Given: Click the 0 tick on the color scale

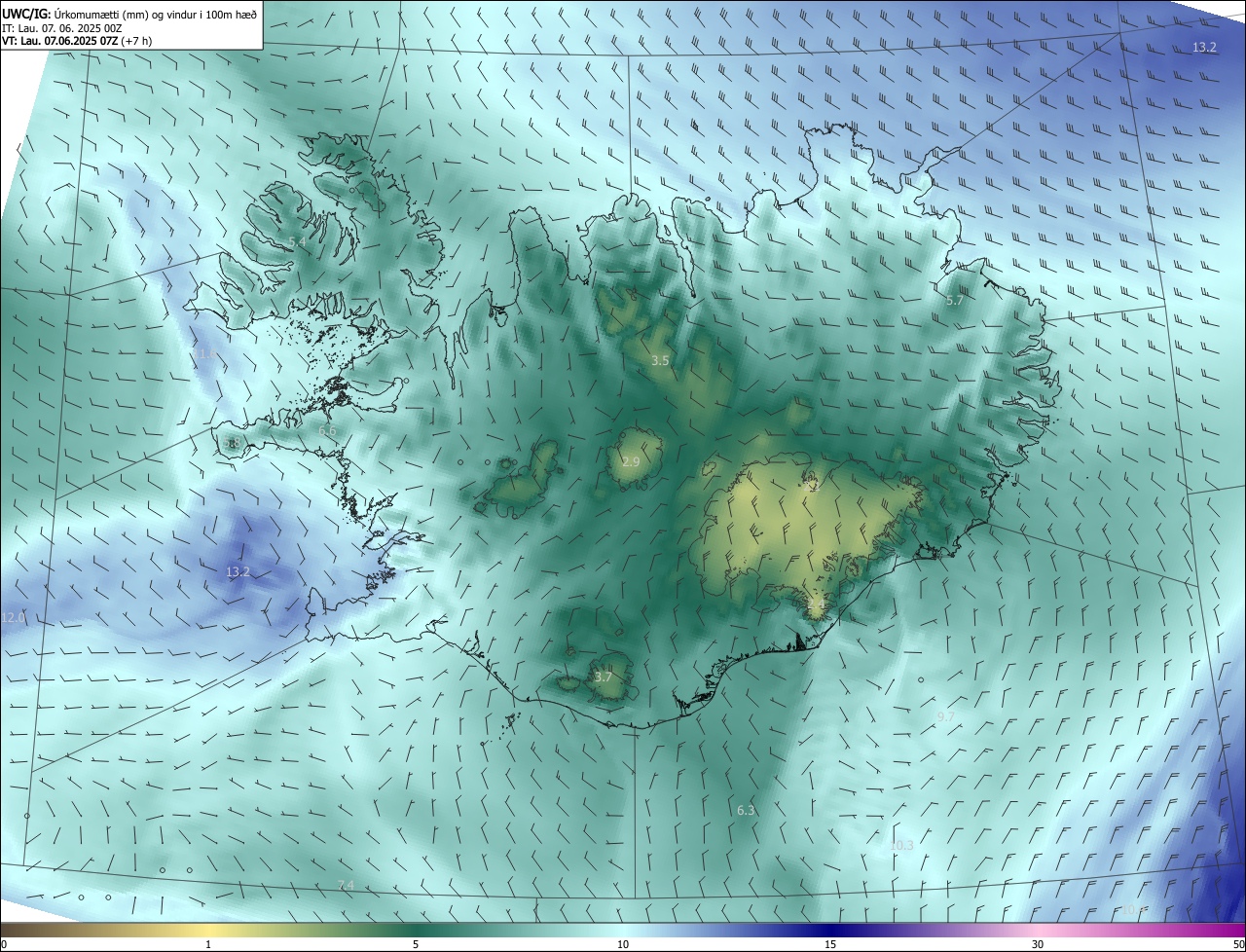Looking at the screenshot, I should (3, 944).
